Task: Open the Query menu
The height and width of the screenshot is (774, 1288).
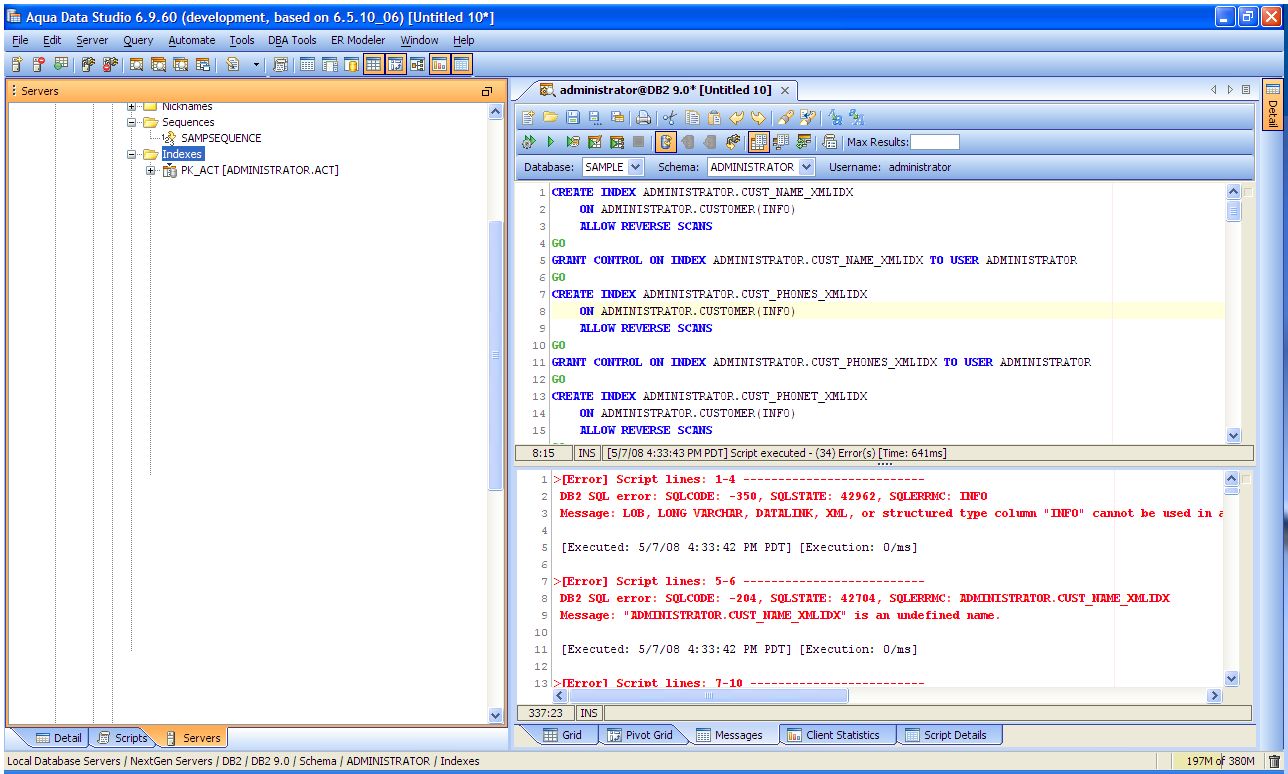Action: [138, 40]
